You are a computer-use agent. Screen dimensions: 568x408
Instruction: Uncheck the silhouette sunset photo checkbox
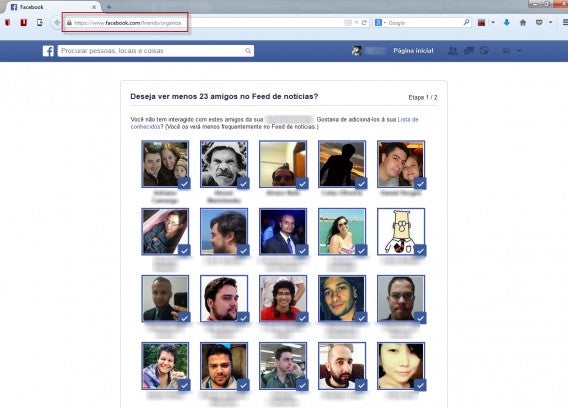361,183
